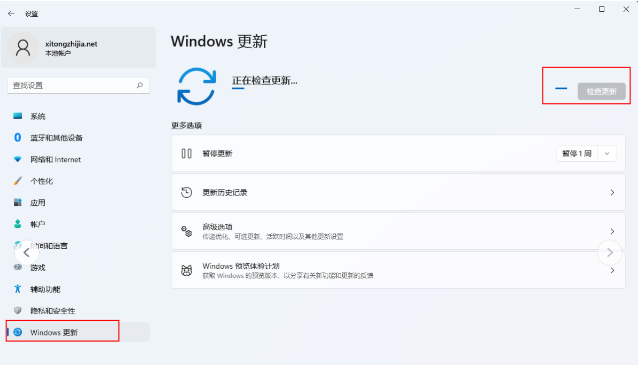Click the update history clock icon
Viewport: 638px width, 365px height.
tap(186, 192)
